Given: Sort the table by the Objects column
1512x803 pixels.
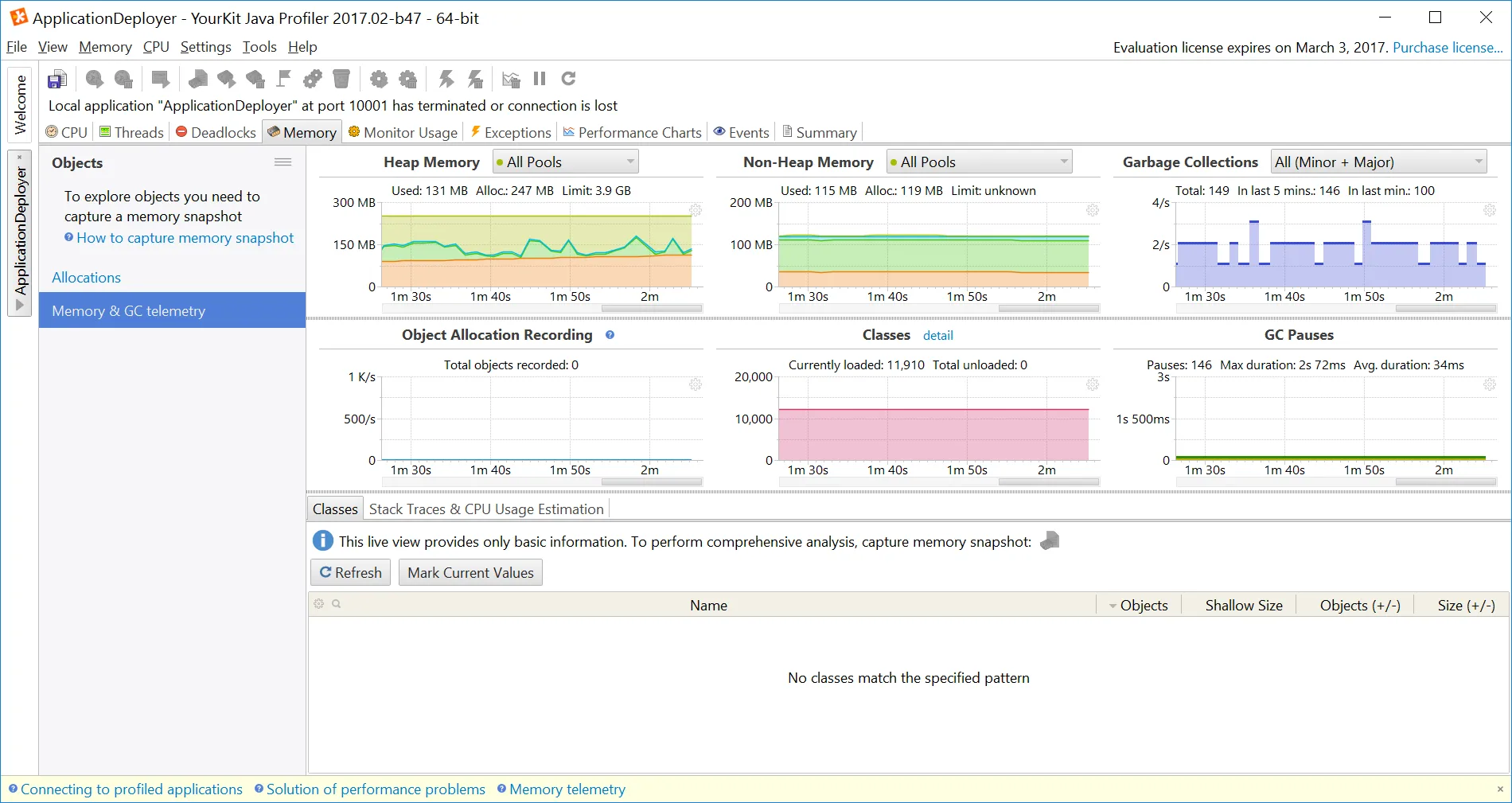Looking at the screenshot, I should 1139,605.
